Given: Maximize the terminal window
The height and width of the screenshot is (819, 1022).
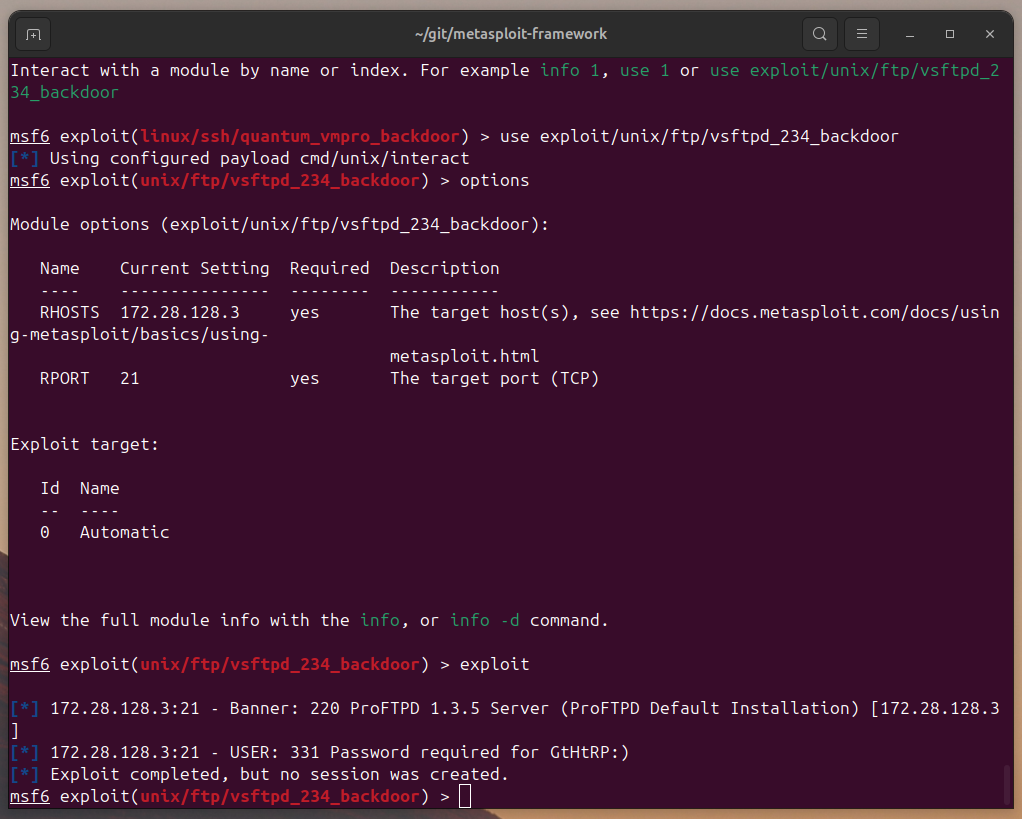Looking at the screenshot, I should click(950, 34).
